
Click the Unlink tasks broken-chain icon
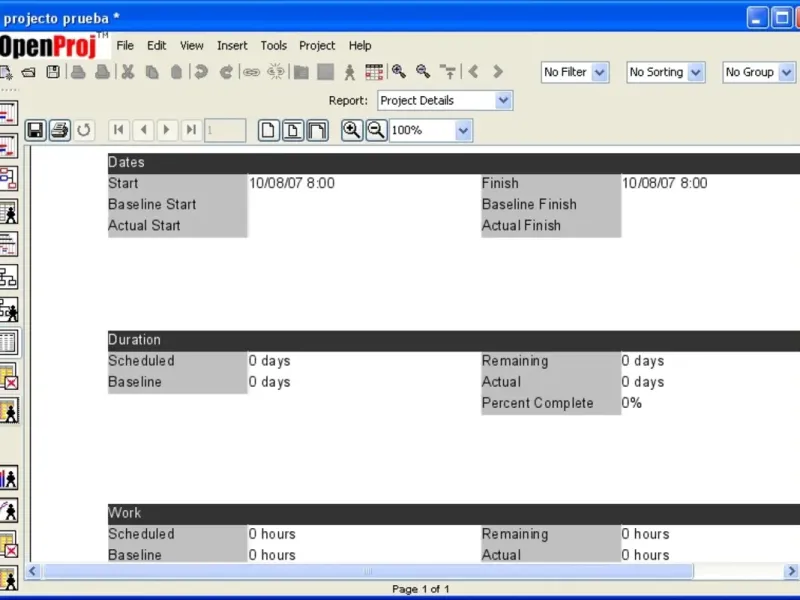coord(276,72)
